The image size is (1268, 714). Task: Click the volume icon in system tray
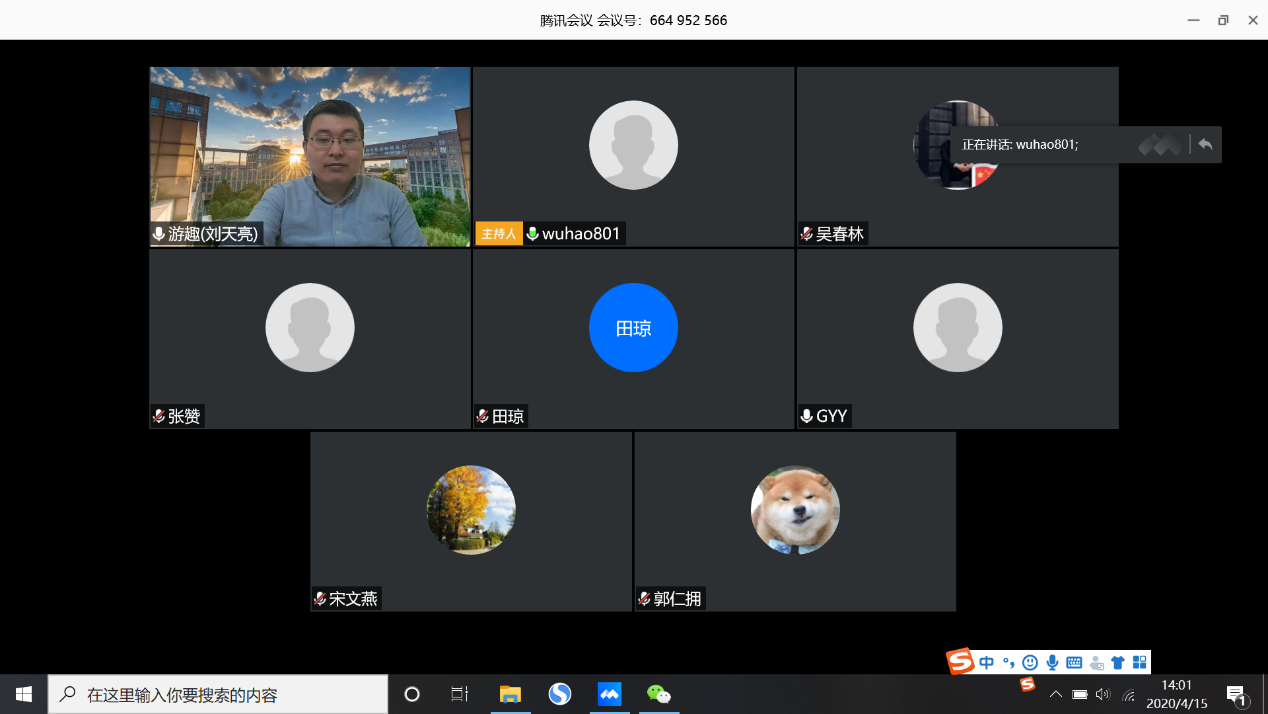point(1103,694)
